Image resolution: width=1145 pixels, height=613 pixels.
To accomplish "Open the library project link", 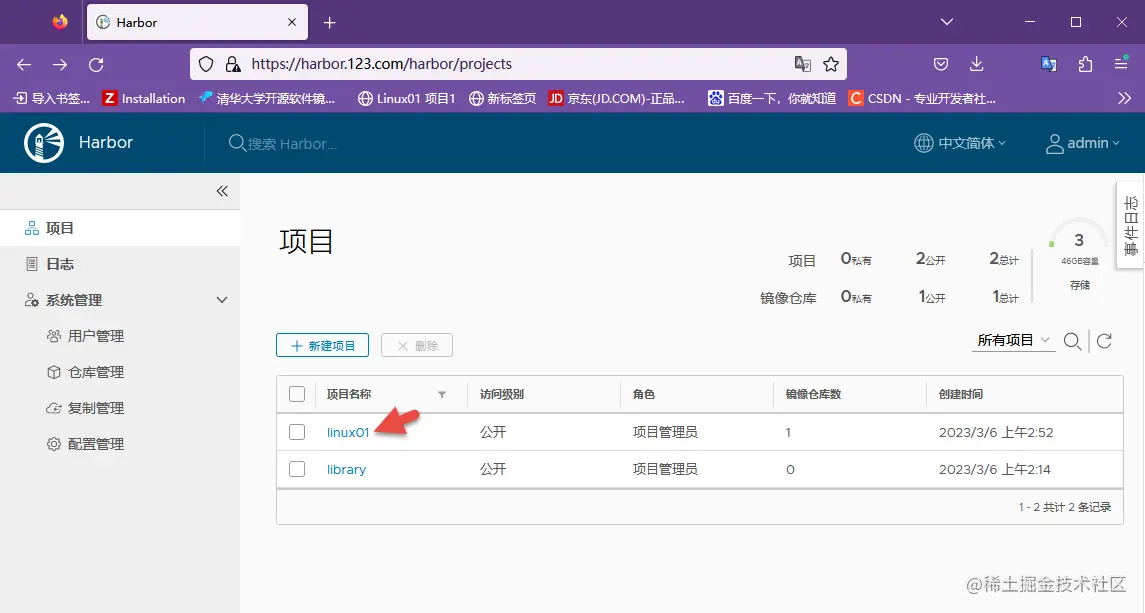I will [346, 470].
